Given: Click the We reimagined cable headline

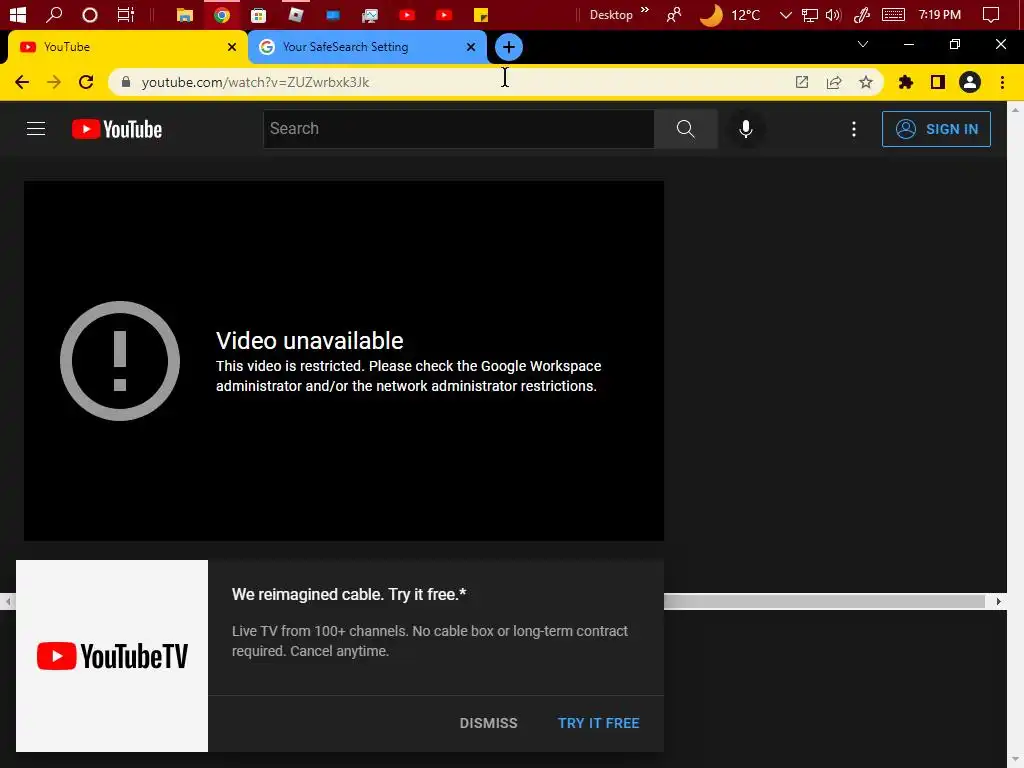Looking at the screenshot, I should (349, 594).
